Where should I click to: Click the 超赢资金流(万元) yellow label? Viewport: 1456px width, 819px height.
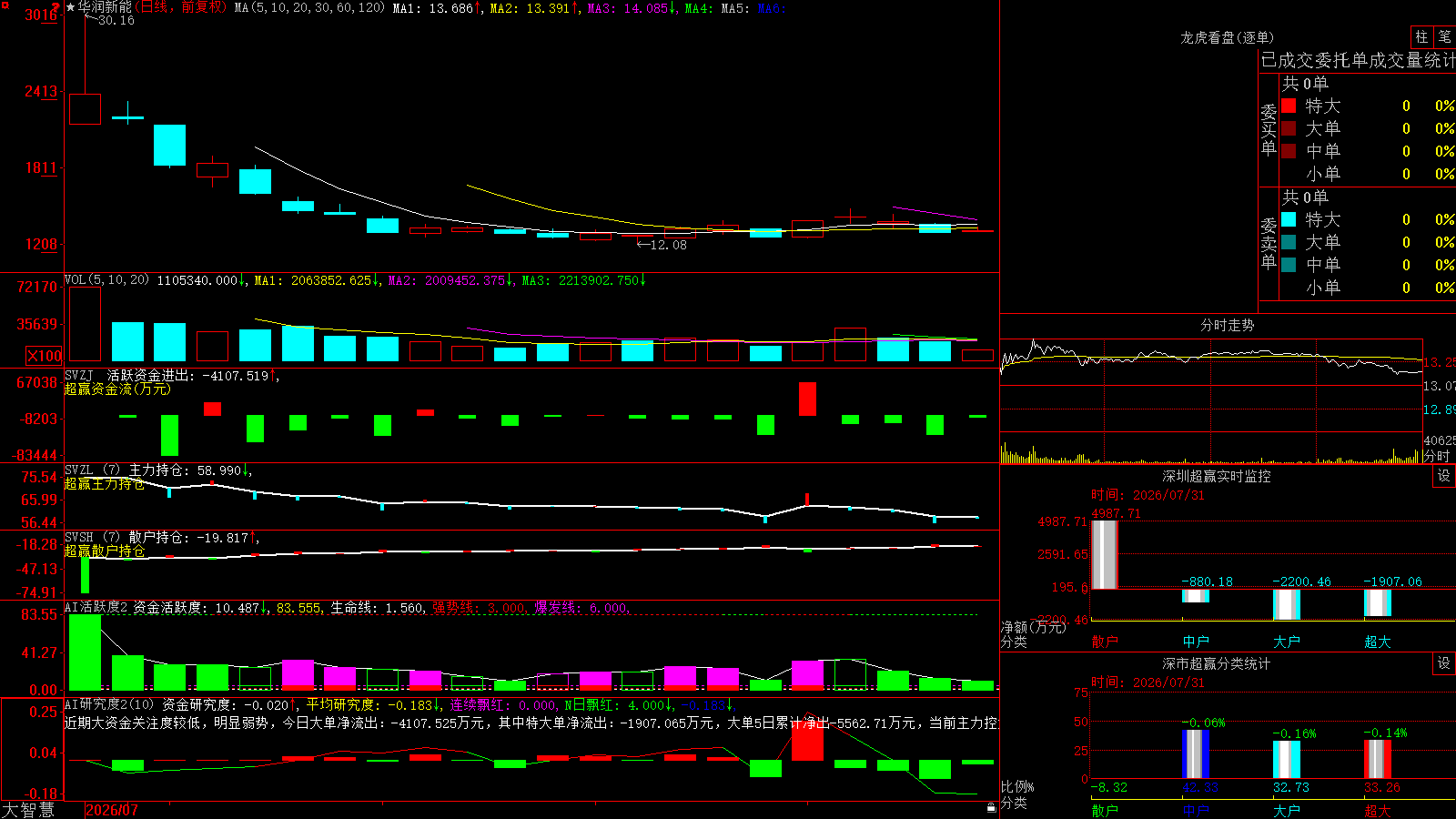pyautogui.click(x=117, y=389)
